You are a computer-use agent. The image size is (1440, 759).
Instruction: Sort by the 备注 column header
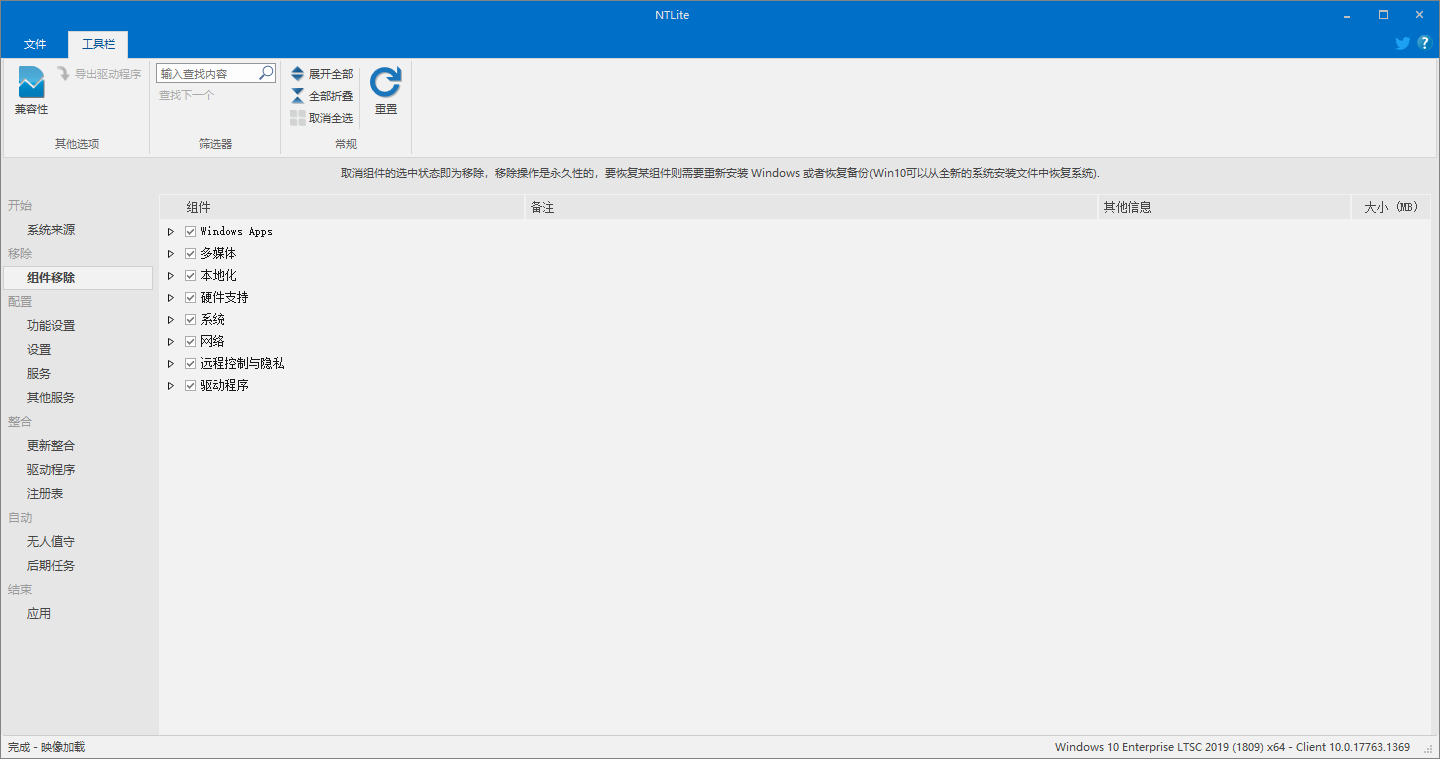tap(811, 207)
